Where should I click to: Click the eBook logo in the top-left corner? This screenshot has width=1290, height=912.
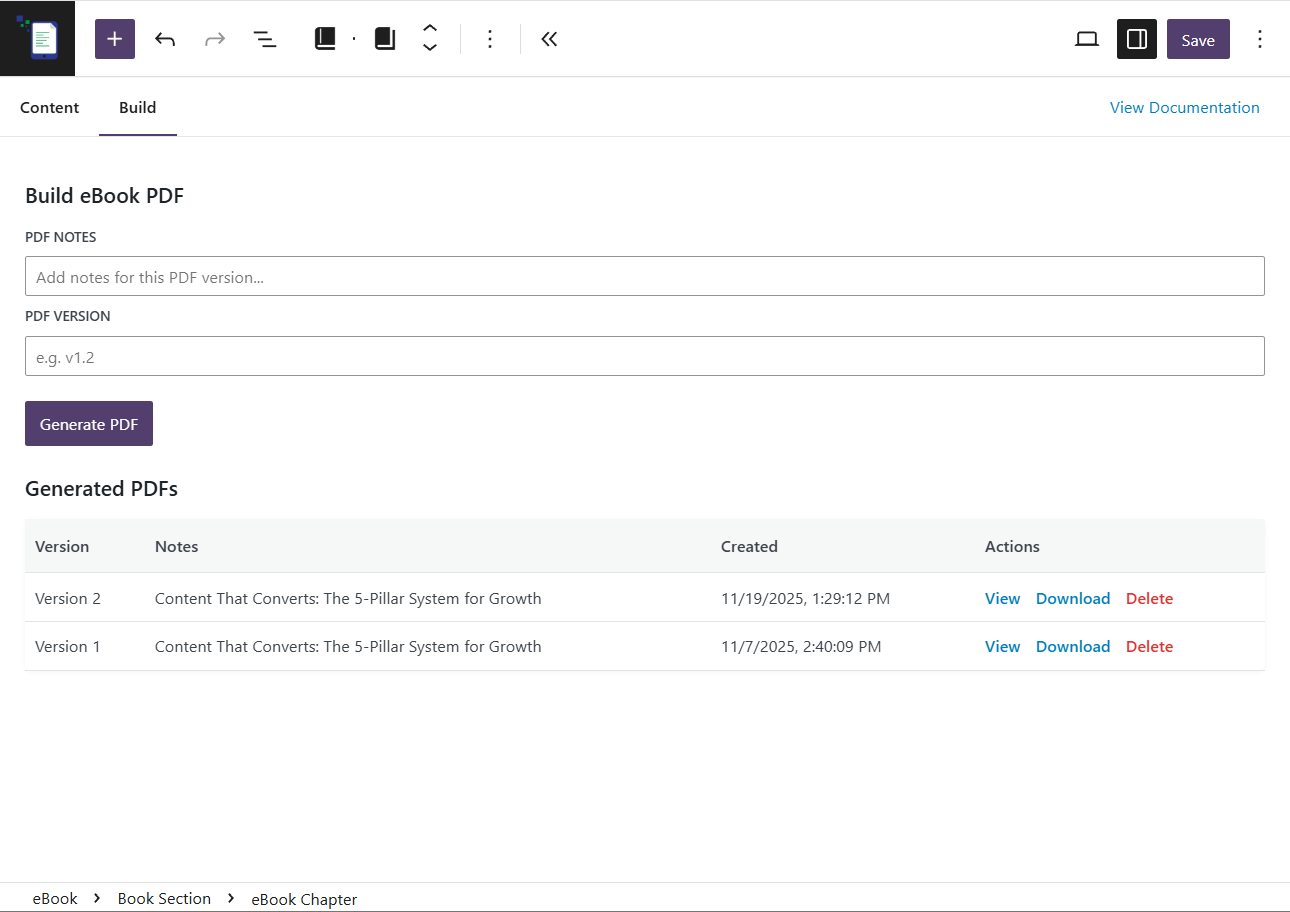[x=37, y=38]
